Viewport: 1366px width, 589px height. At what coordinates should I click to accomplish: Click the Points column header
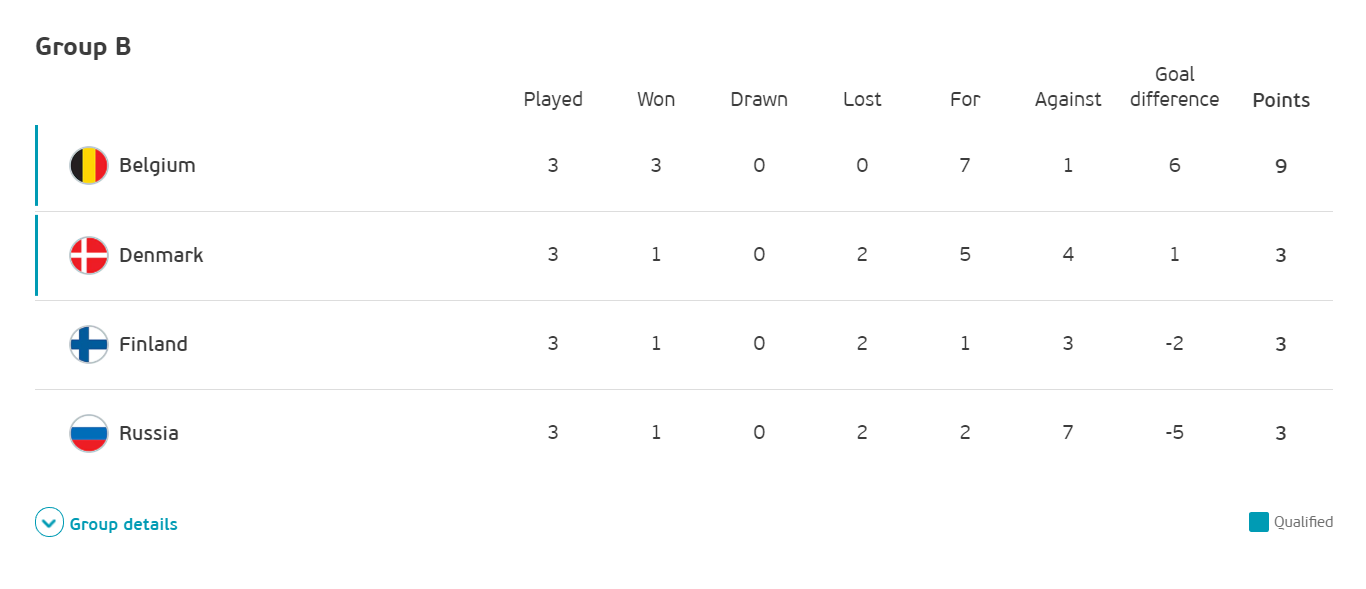point(1281,100)
